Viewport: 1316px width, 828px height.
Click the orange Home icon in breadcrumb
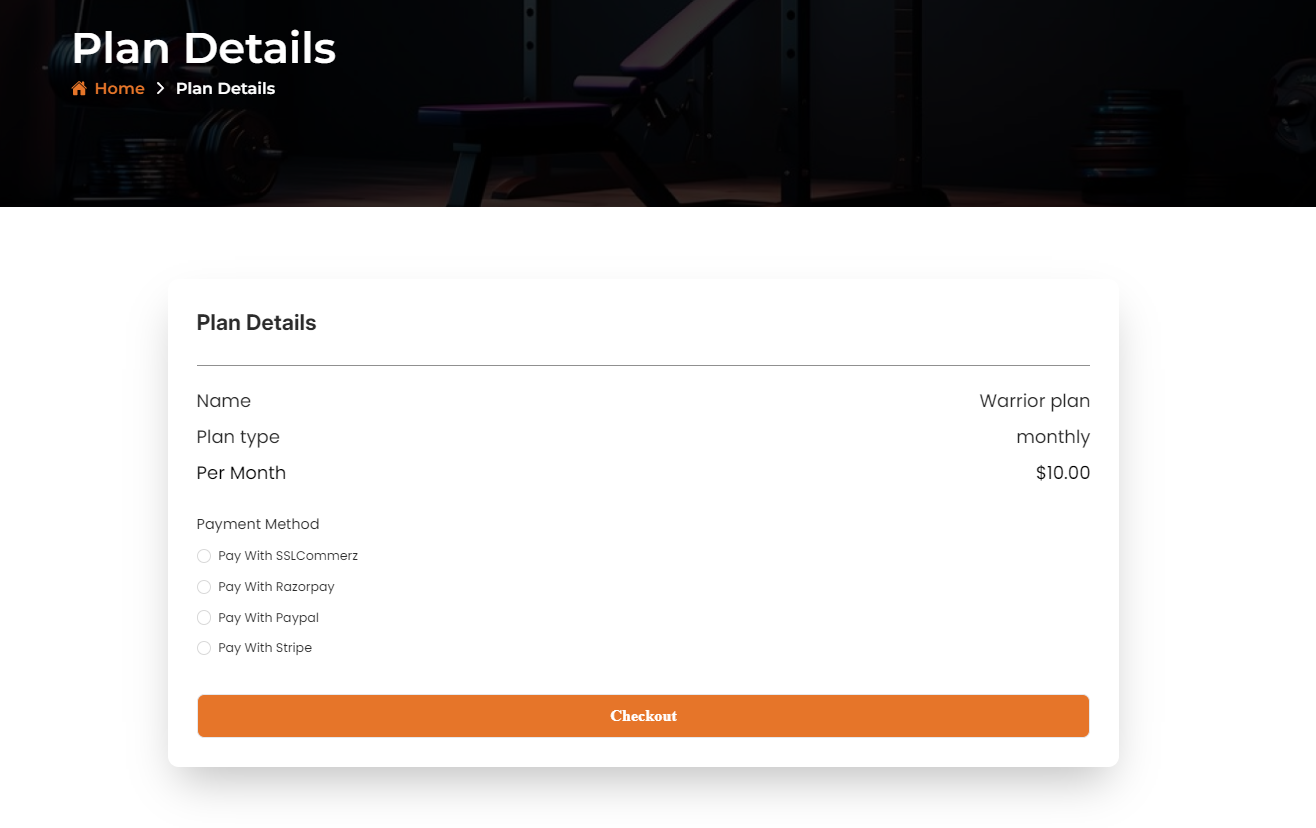(78, 88)
